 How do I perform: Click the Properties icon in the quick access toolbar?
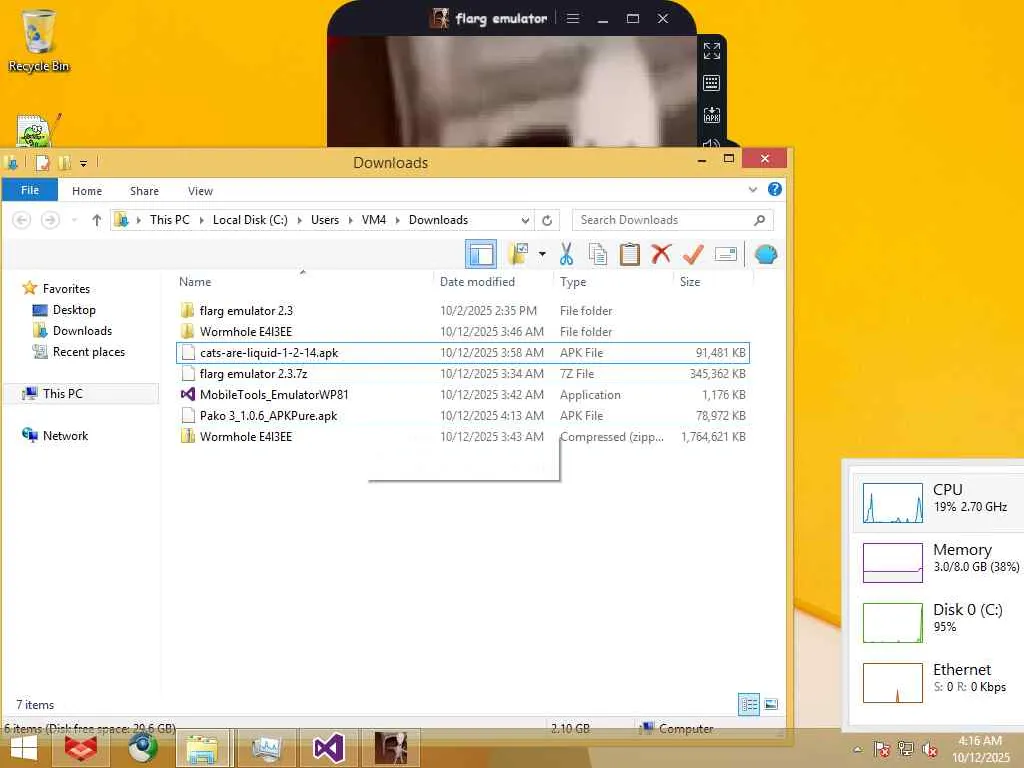[x=43, y=163]
